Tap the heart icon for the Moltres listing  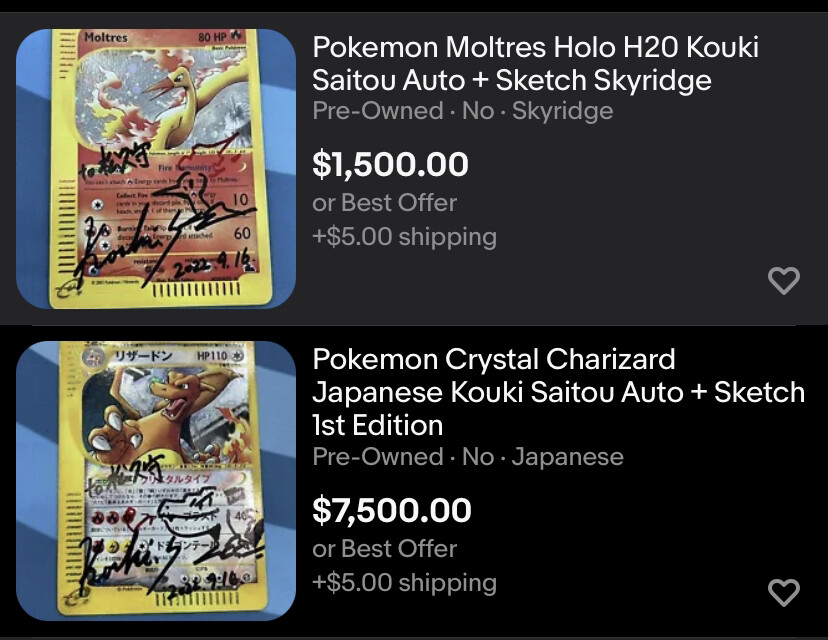coord(784,280)
